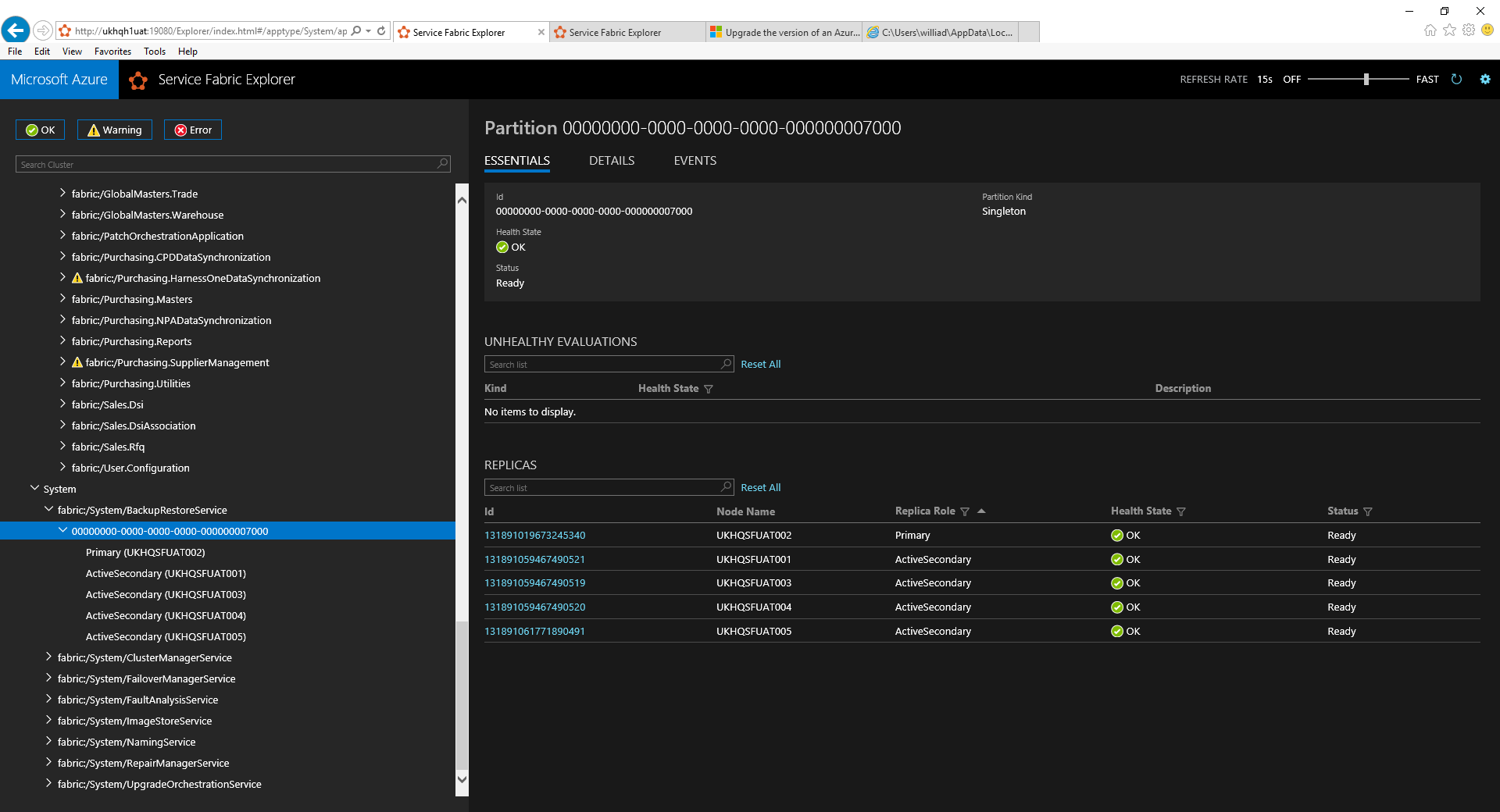Screen dimensions: 1500x812
Task: Set refresh rate to FAST label
Action: pyautogui.click(x=1427, y=80)
